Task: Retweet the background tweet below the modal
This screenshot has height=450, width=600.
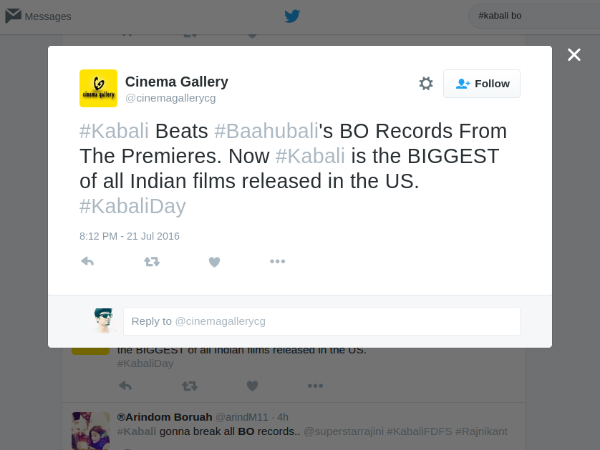Action: coord(189,385)
